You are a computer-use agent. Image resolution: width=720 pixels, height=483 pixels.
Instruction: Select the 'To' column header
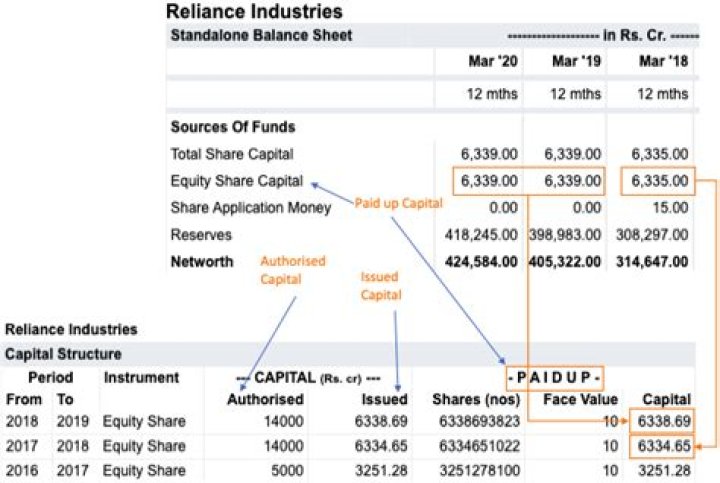pos(65,399)
